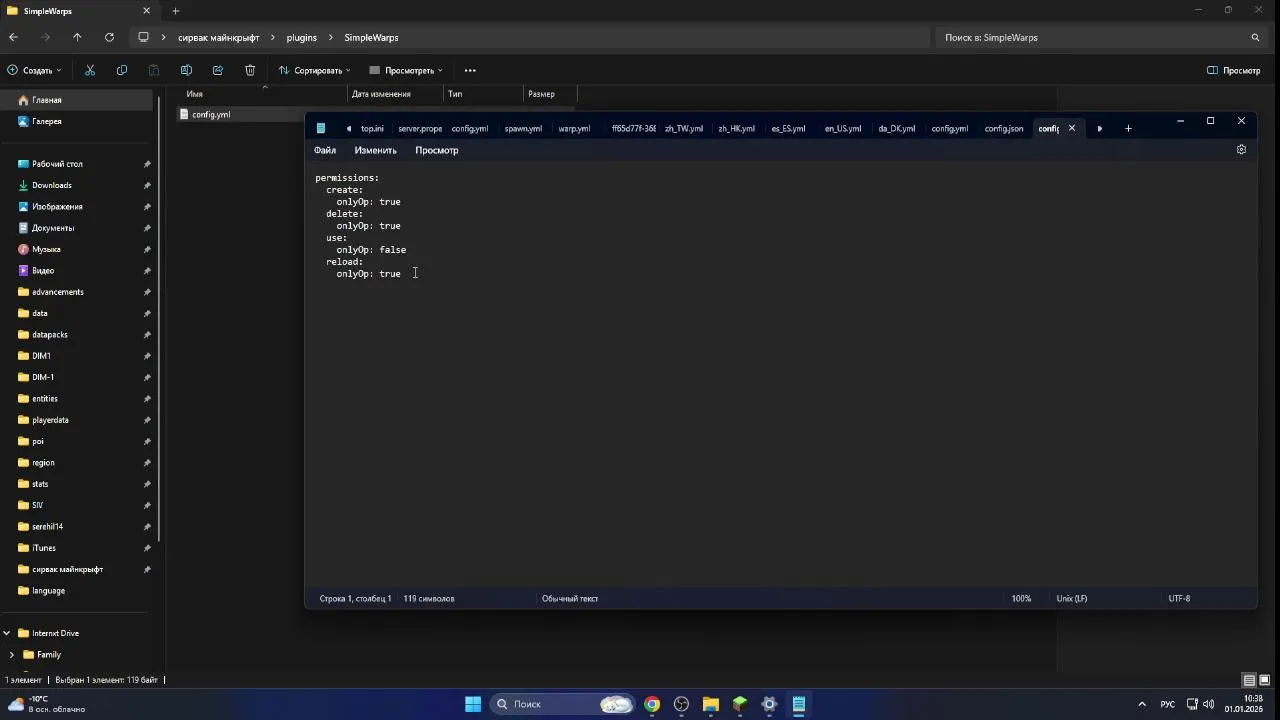Expand breadcrumb chevron after сирвак майнкрафт
The image size is (1280, 720).
click(273, 37)
